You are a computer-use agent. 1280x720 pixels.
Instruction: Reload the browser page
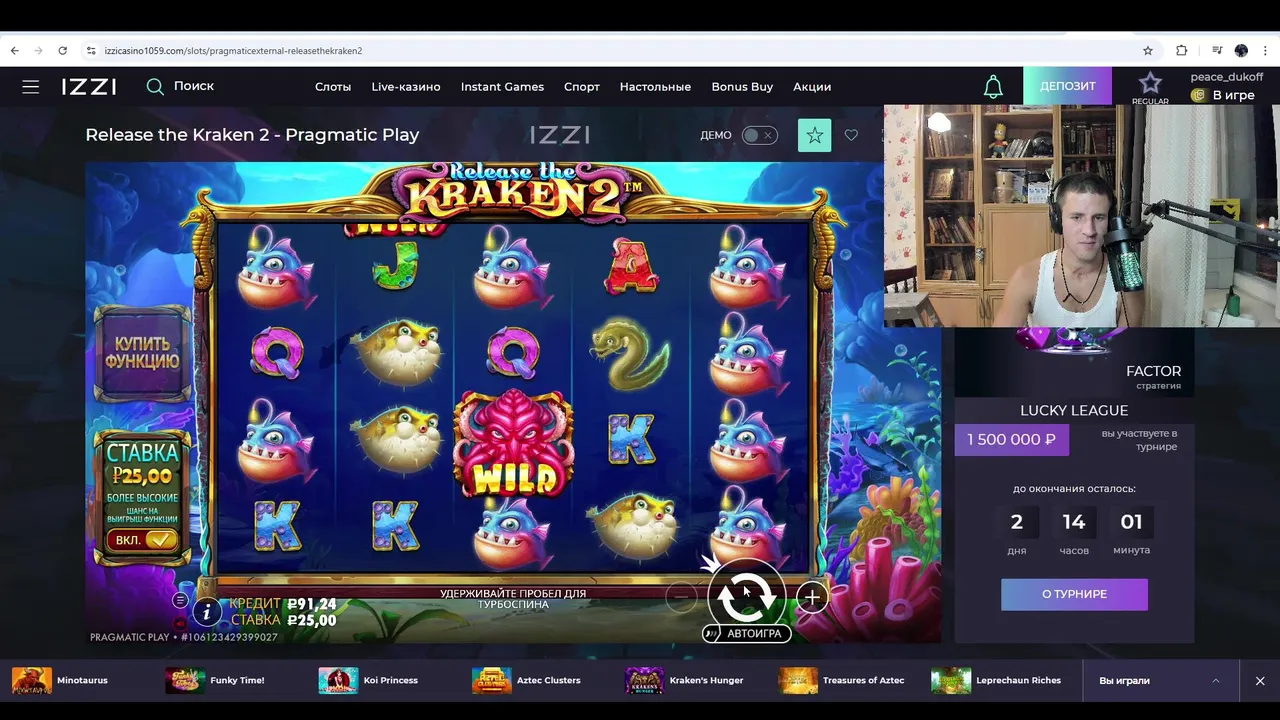(x=62, y=50)
